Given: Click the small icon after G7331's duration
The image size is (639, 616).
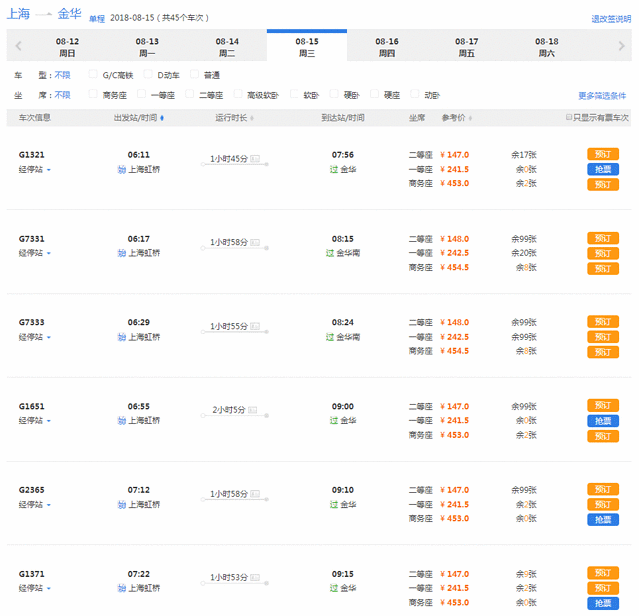Looking at the screenshot, I should point(255,242).
